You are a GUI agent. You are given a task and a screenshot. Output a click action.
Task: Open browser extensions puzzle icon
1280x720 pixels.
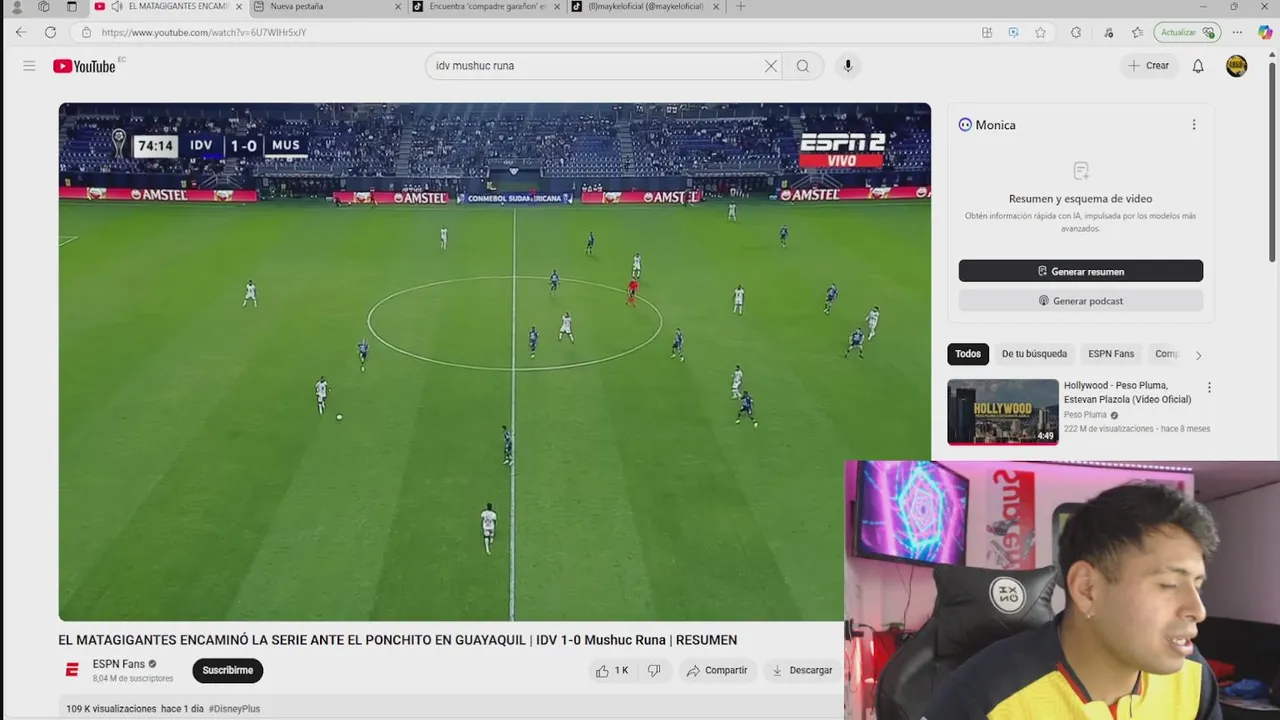tap(1076, 32)
